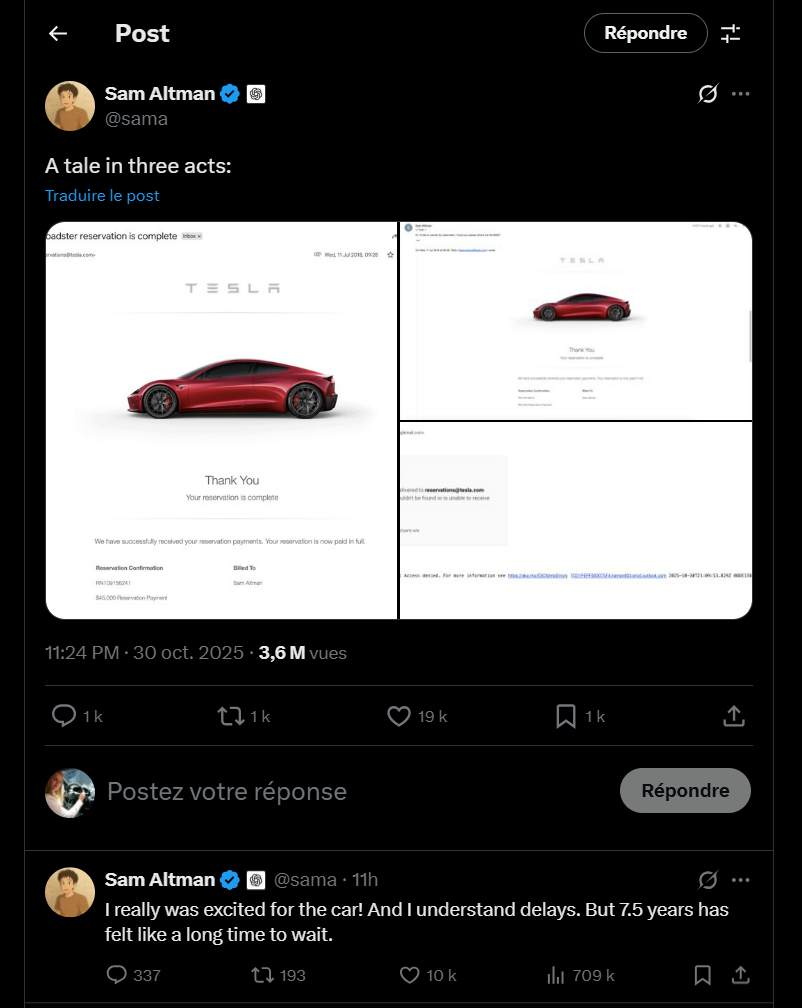Click the back arrow to exit the post
Viewport: 802px width, 1008px height.
57,33
